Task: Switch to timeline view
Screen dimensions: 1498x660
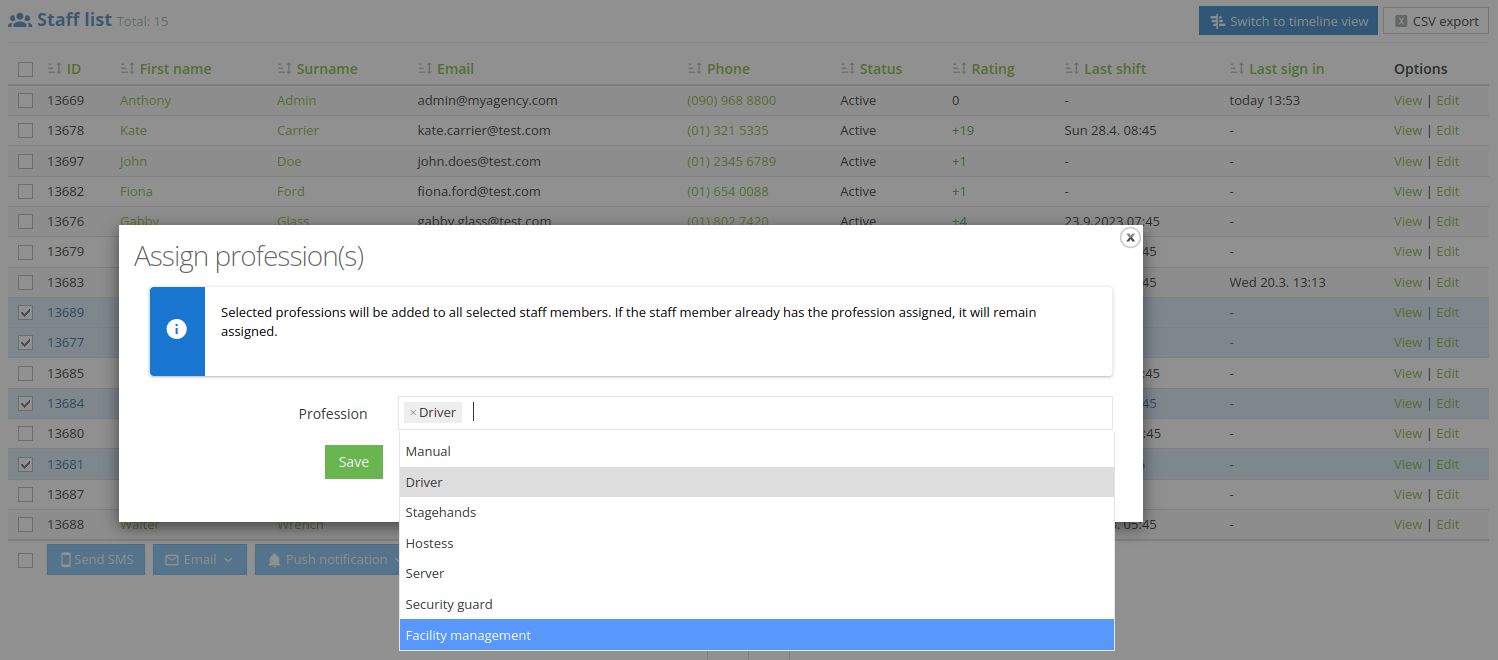Action: click(x=1288, y=21)
